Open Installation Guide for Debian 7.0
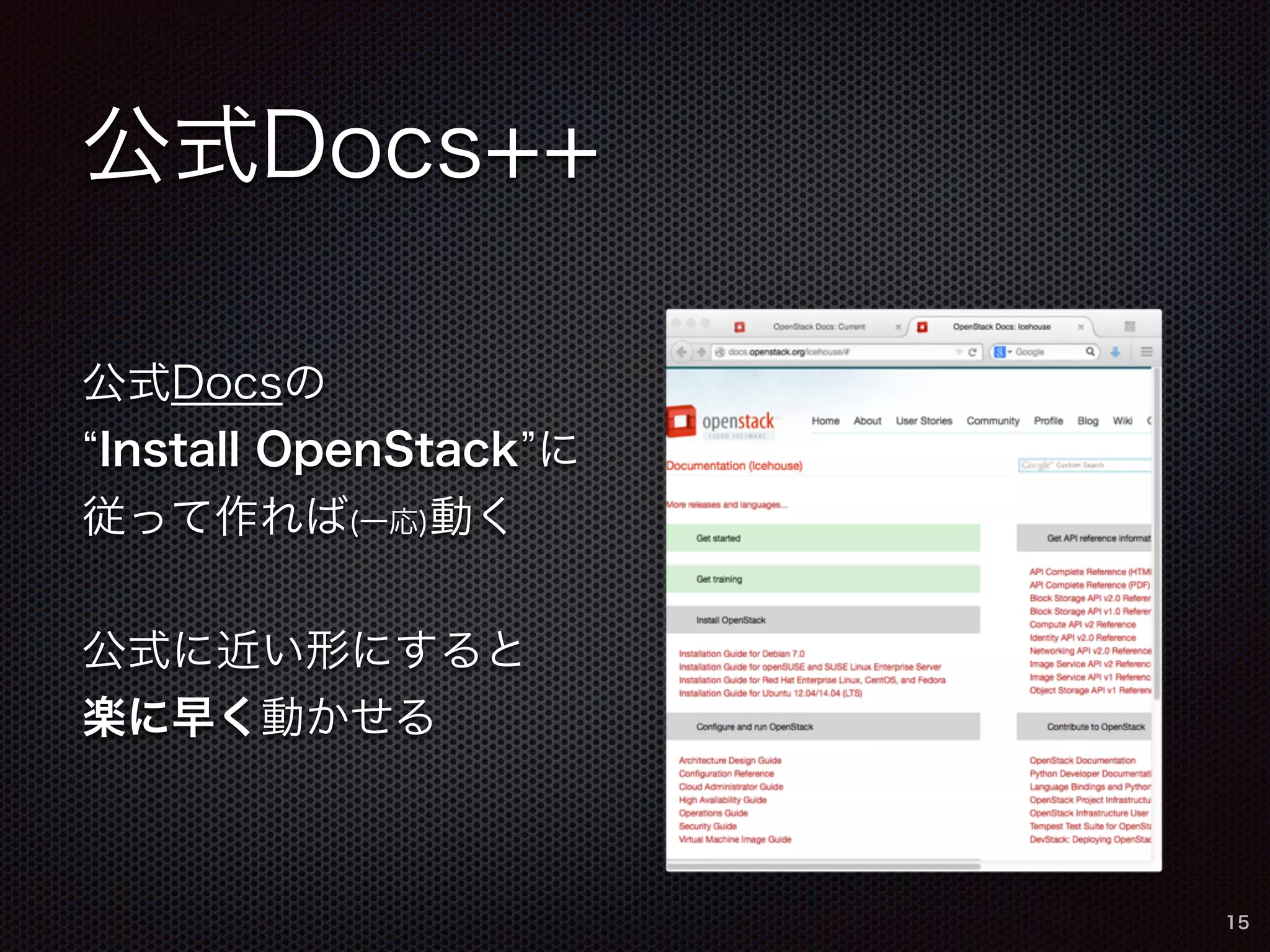The height and width of the screenshot is (952, 1270). [x=741, y=654]
